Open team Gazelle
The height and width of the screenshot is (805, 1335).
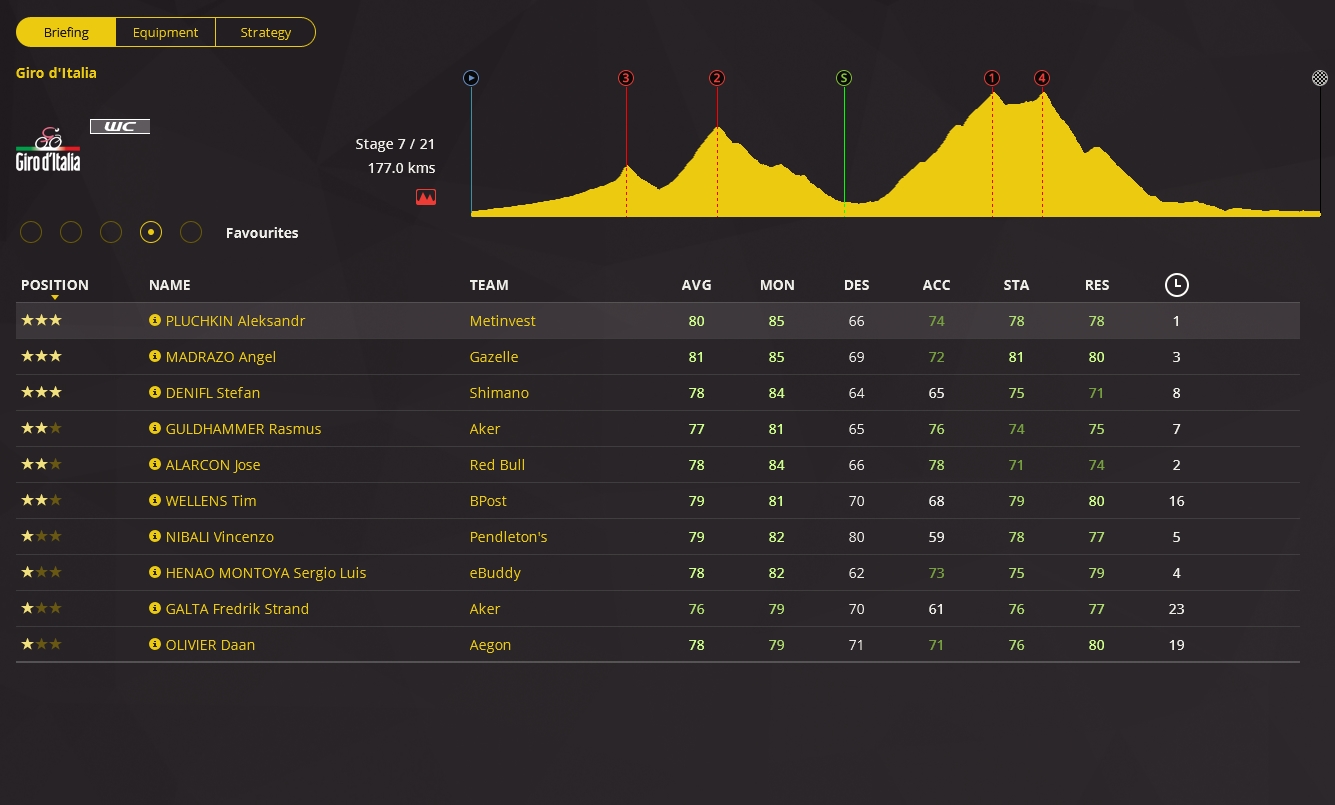click(494, 357)
